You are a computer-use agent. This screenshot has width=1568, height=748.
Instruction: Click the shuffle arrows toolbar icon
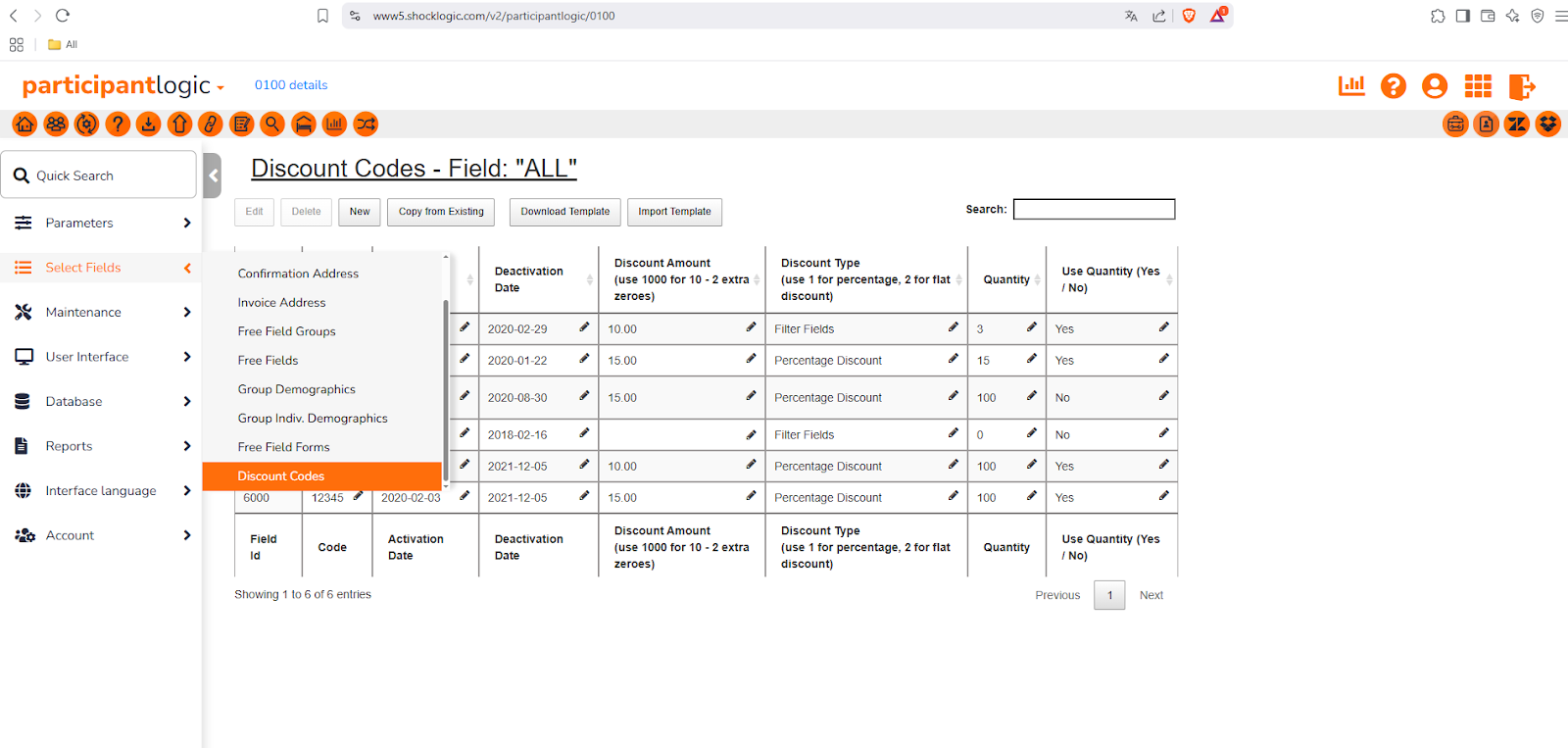[x=366, y=125]
